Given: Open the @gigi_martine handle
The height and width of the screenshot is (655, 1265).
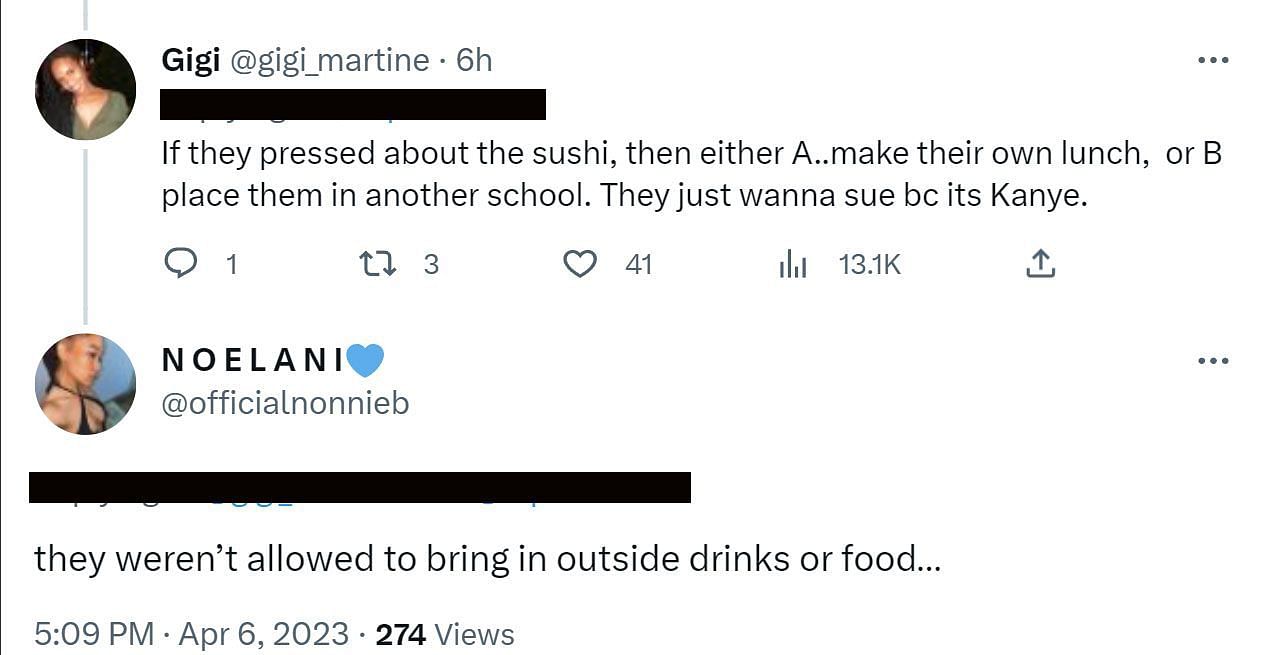Looking at the screenshot, I should [x=330, y=61].
